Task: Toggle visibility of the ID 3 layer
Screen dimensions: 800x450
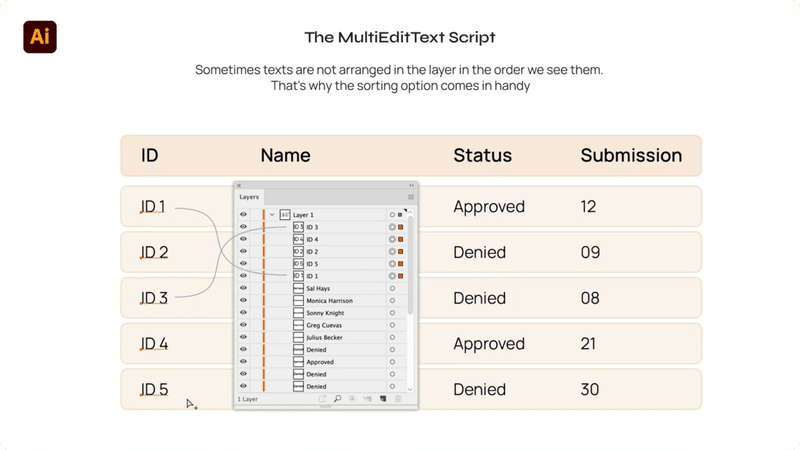Action: pos(243,227)
